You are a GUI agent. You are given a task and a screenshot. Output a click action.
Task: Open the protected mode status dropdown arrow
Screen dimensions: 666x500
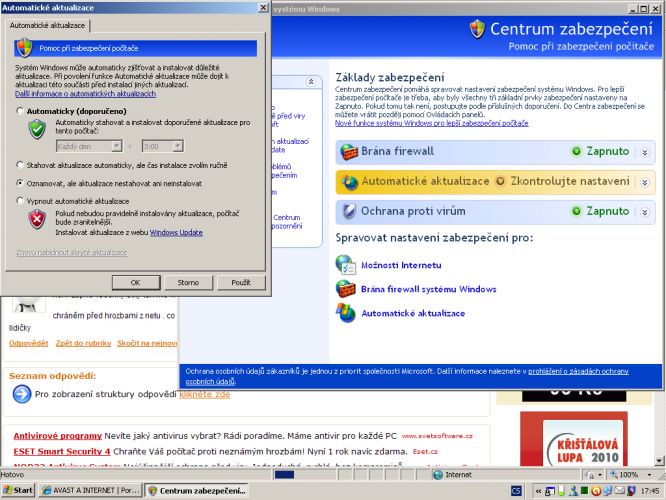point(600,475)
